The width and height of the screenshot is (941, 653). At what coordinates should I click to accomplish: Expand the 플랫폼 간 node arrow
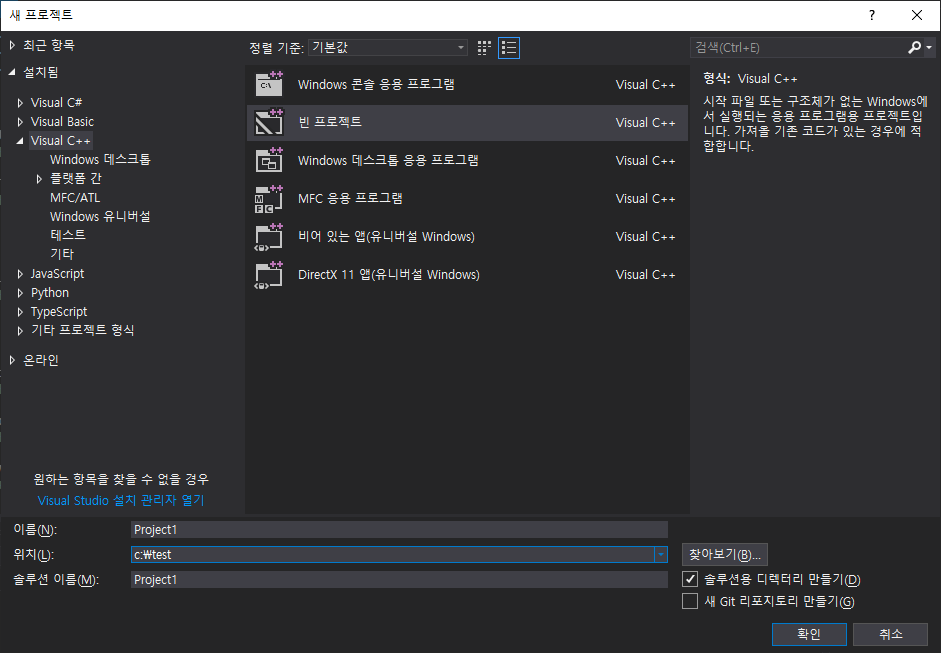(x=40, y=179)
